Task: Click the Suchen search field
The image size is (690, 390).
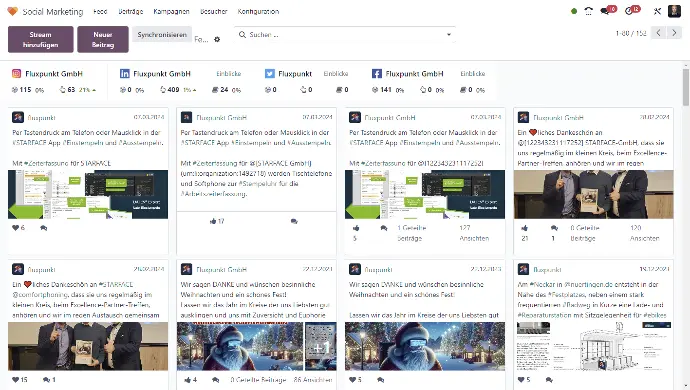Action: tap(343, 34)
